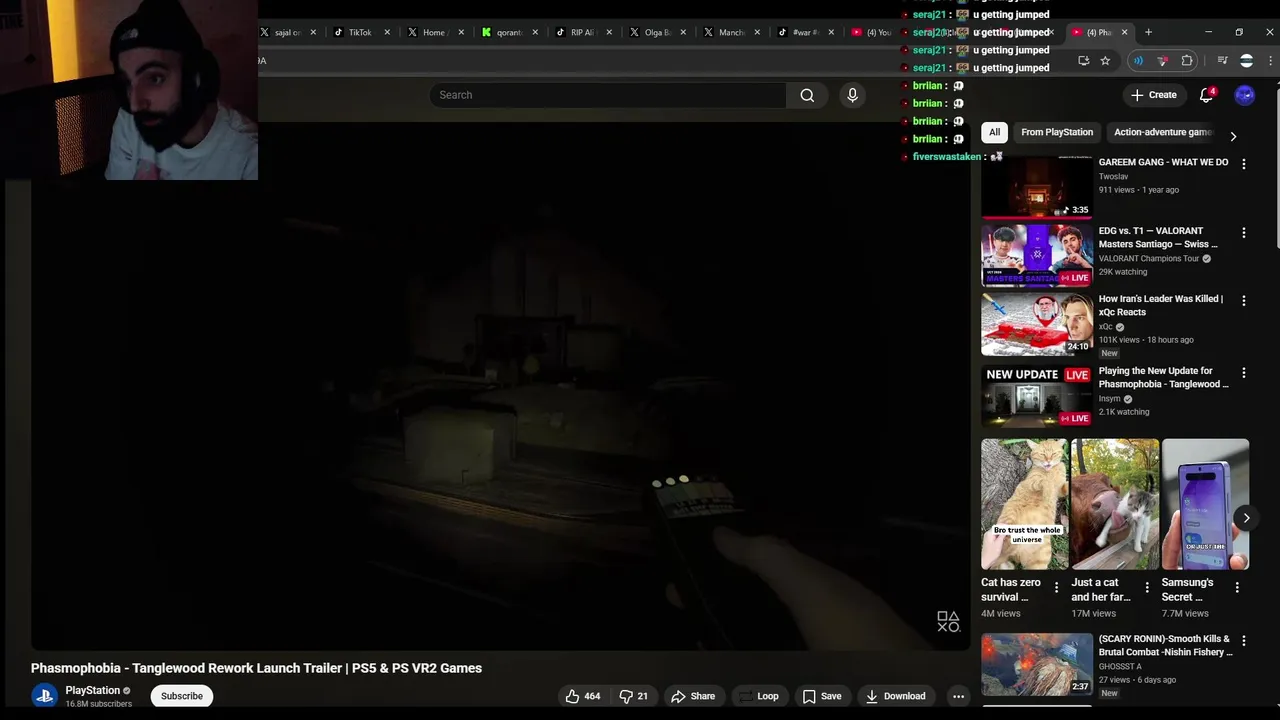Open the Samsung's Secret short thumbnail
1280x720 pixels.
[1205, 504]
